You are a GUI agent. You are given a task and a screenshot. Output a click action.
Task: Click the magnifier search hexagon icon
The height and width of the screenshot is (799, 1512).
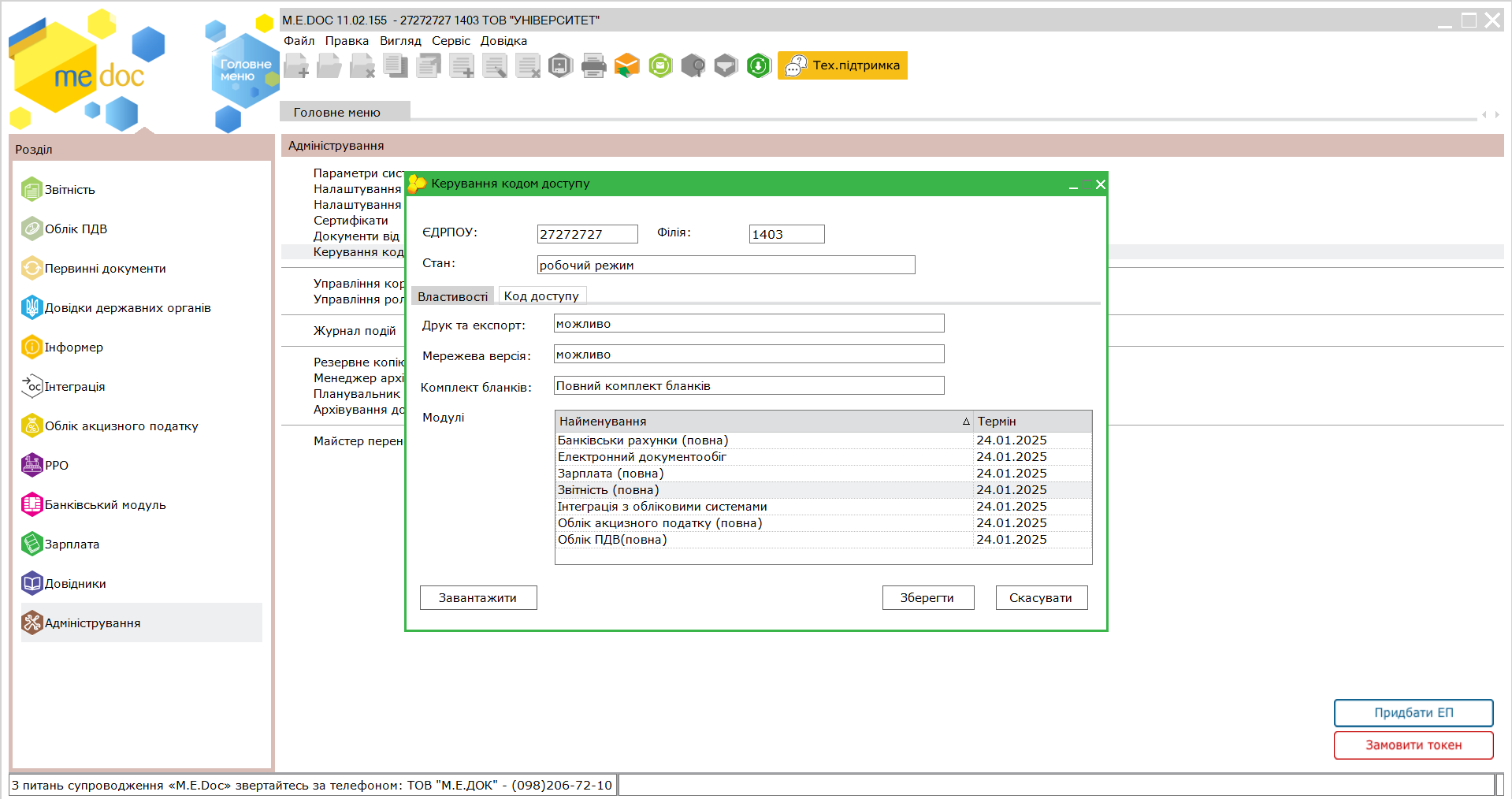click(693, 65)
